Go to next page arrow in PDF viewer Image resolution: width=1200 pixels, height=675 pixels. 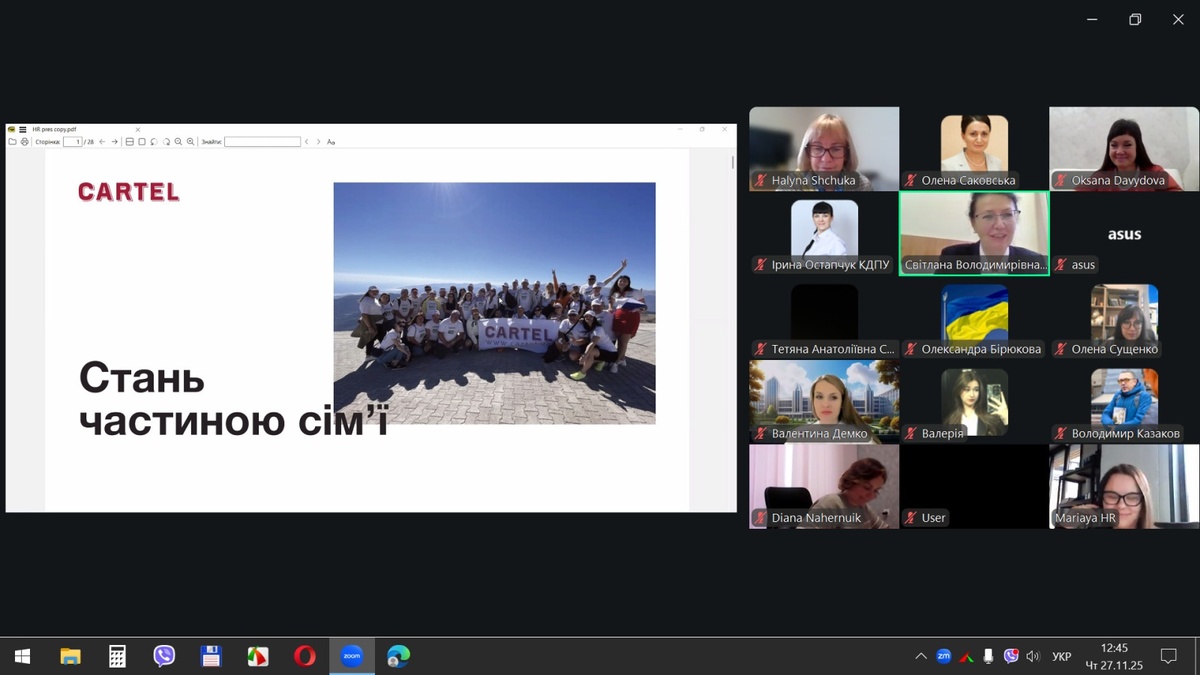[x=114, y=142]
